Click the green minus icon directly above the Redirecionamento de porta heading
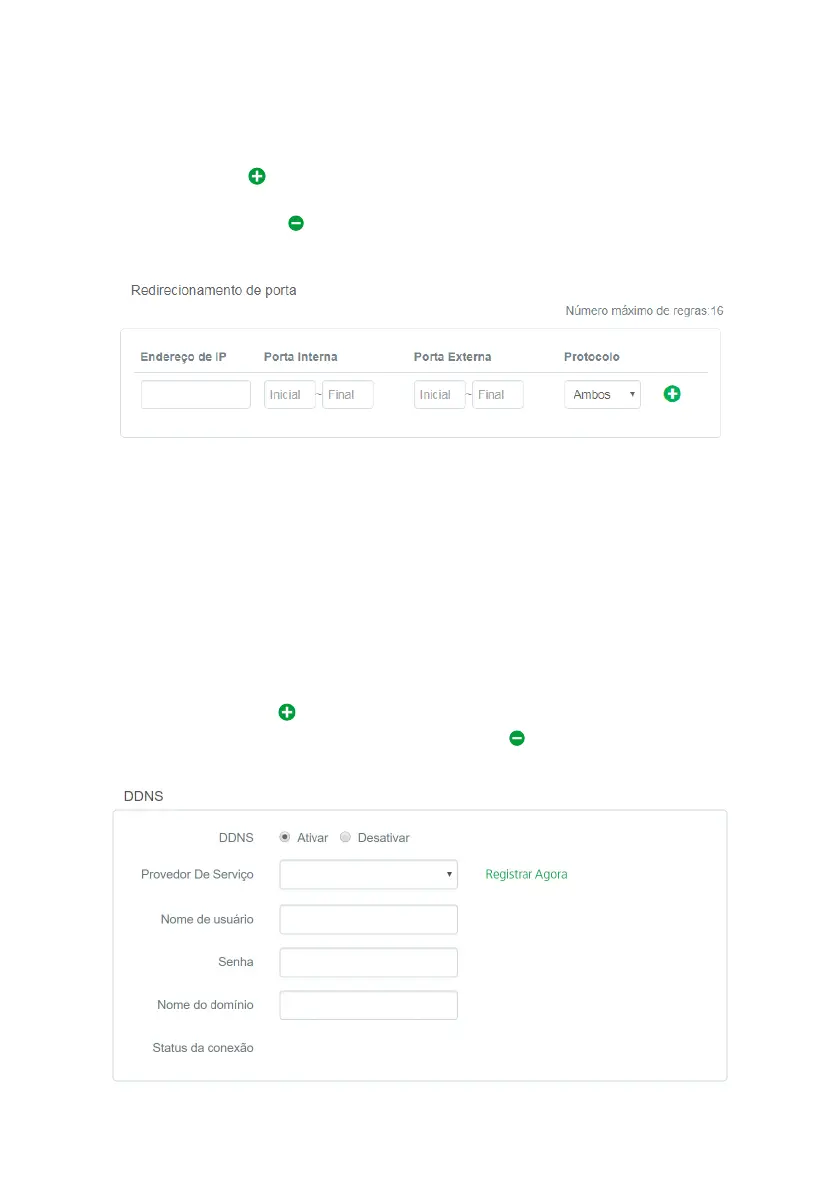This screenshot has width=839, height=1191. point(296,223)
